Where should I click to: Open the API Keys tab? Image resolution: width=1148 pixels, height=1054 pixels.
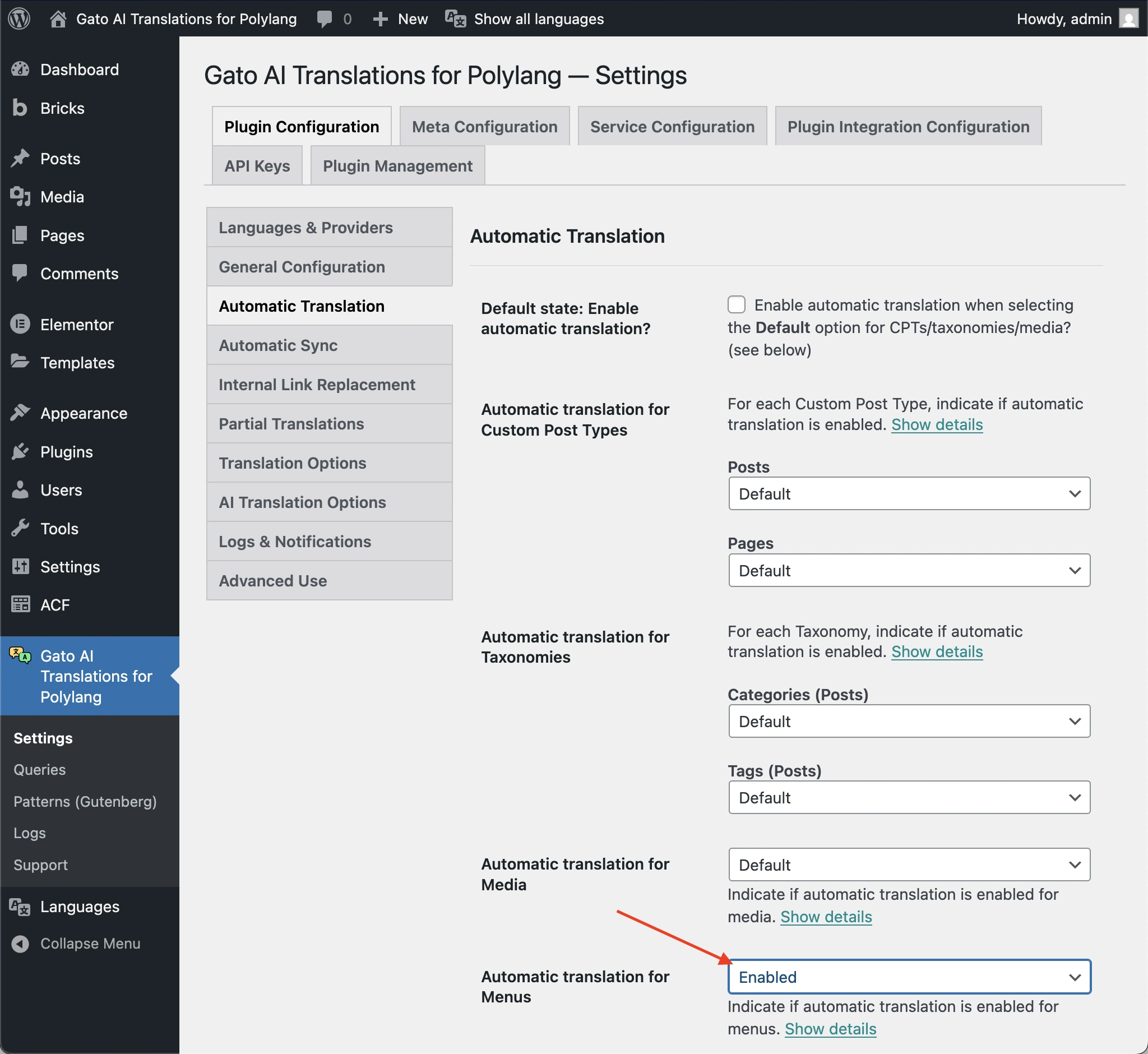(x=257, y=165)
